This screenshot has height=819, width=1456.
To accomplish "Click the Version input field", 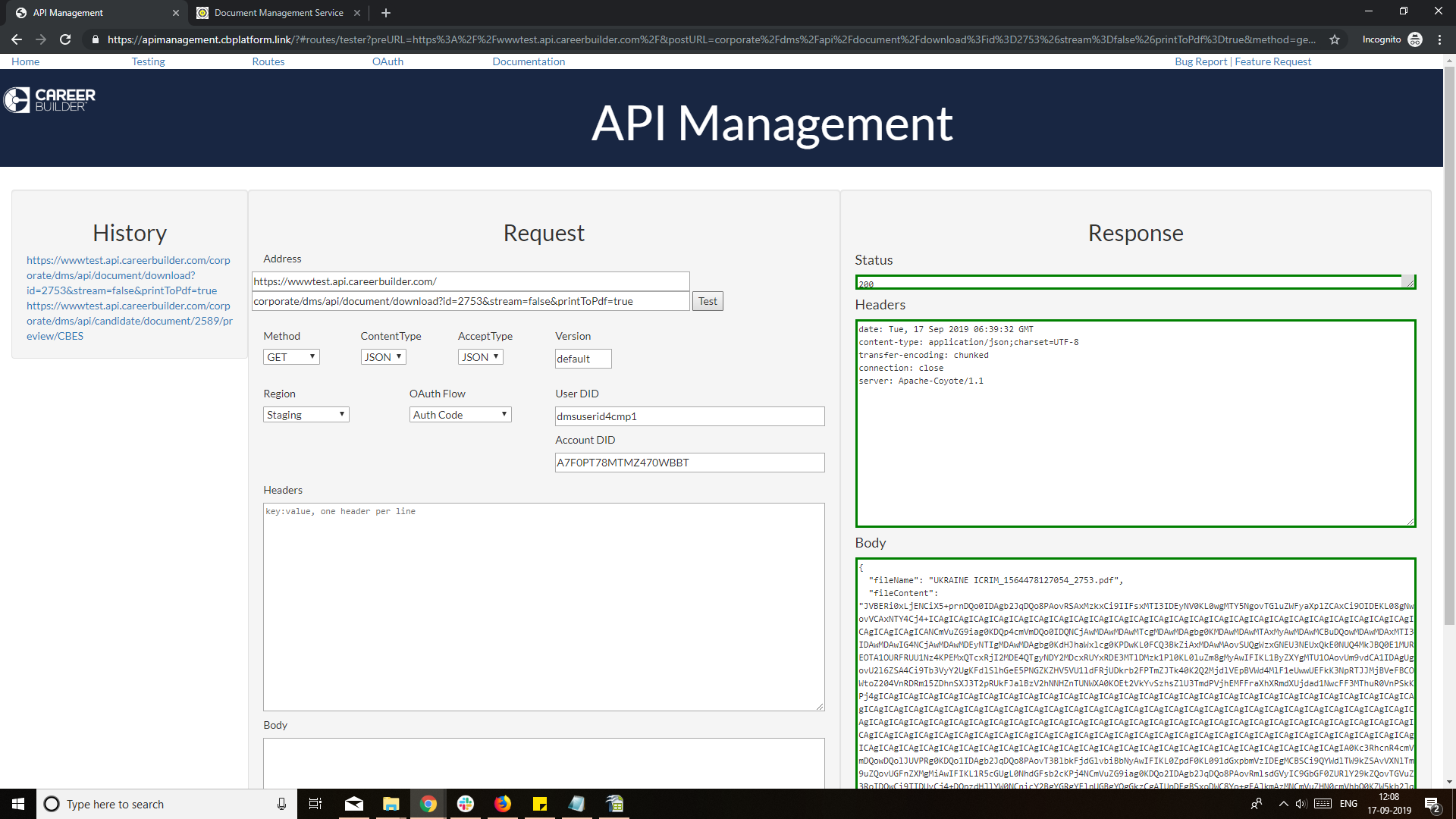I will (583, 359).
